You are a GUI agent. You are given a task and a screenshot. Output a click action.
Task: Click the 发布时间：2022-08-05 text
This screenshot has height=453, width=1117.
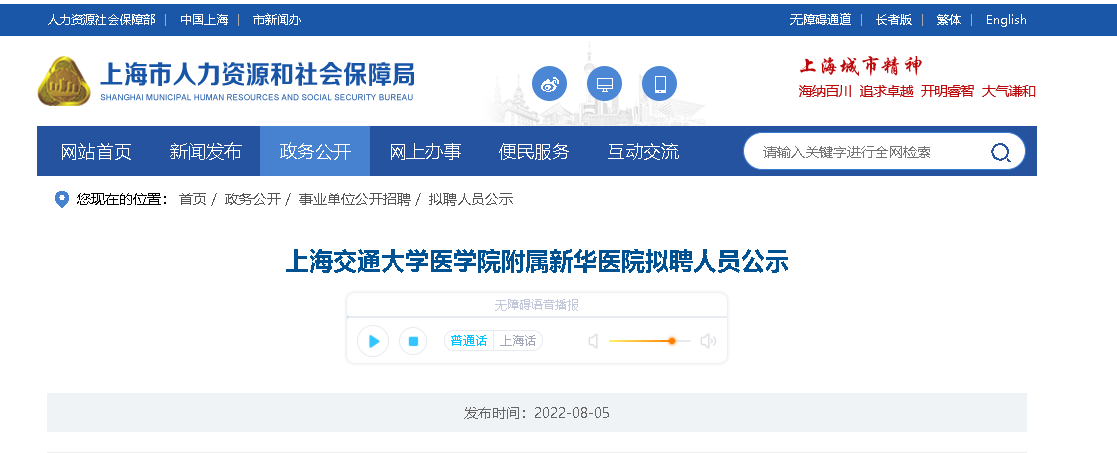[536, 413]
